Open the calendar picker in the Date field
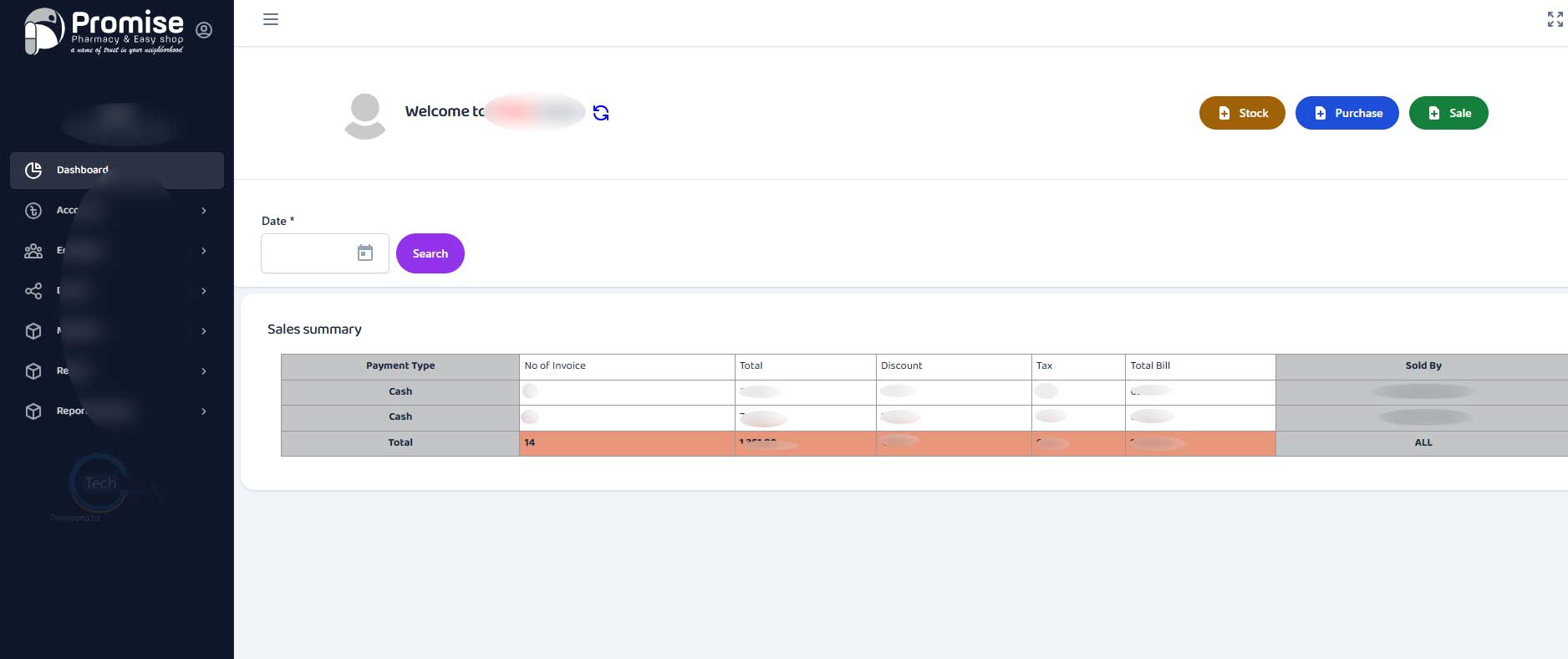This screenshot has height=659, width=1568. [365, 253]
